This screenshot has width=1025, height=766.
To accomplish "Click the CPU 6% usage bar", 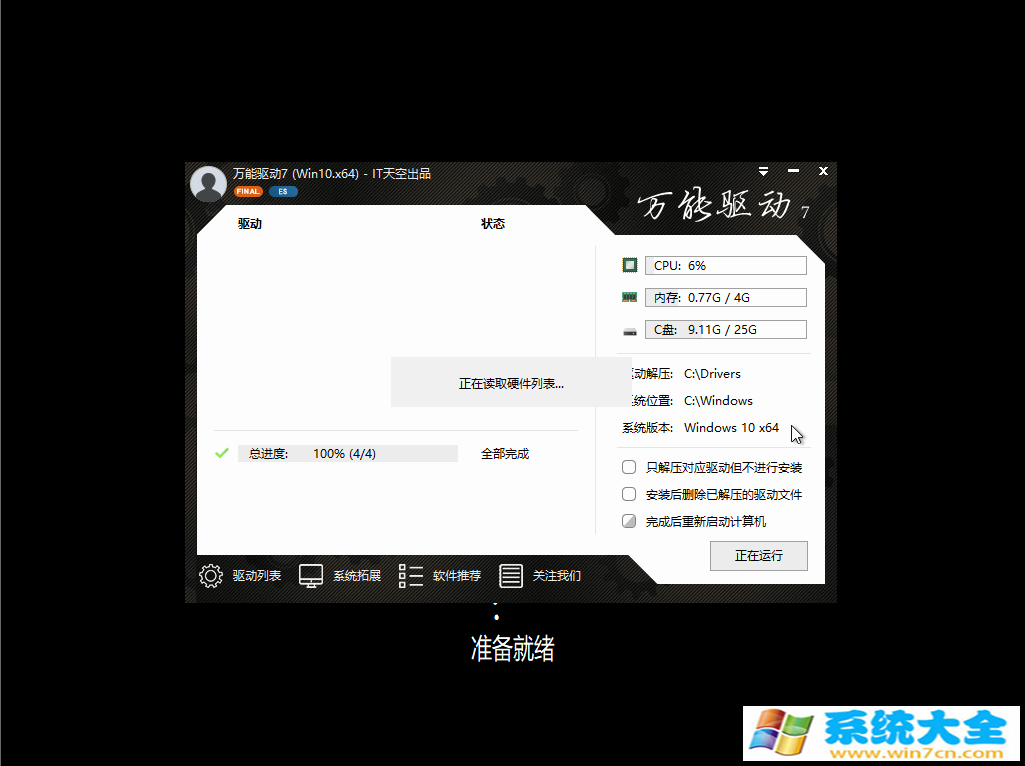I will pyautogui.click(x=726, y=265).
